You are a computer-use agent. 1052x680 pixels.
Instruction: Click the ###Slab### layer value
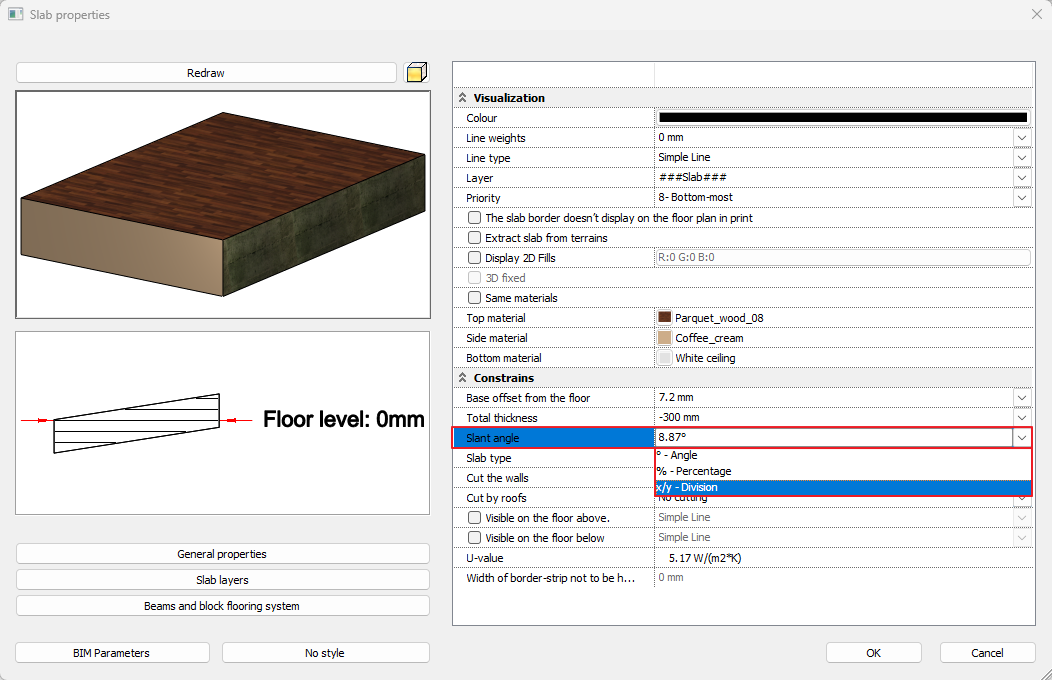coord(692,177)
